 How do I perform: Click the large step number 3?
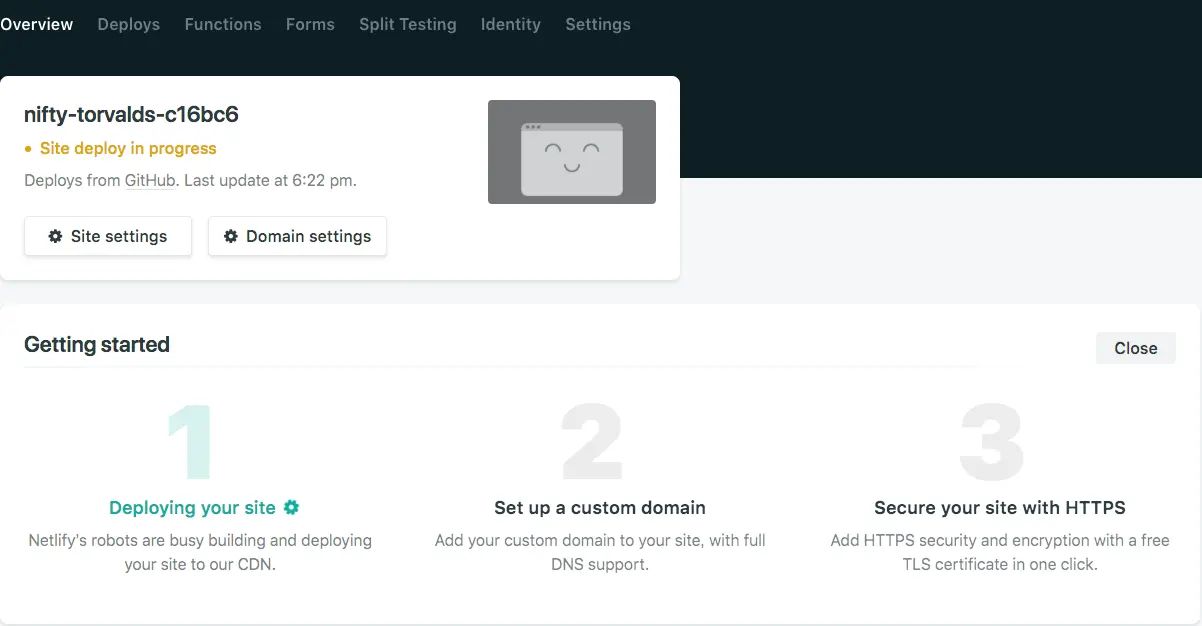click(x=992, y=442)
